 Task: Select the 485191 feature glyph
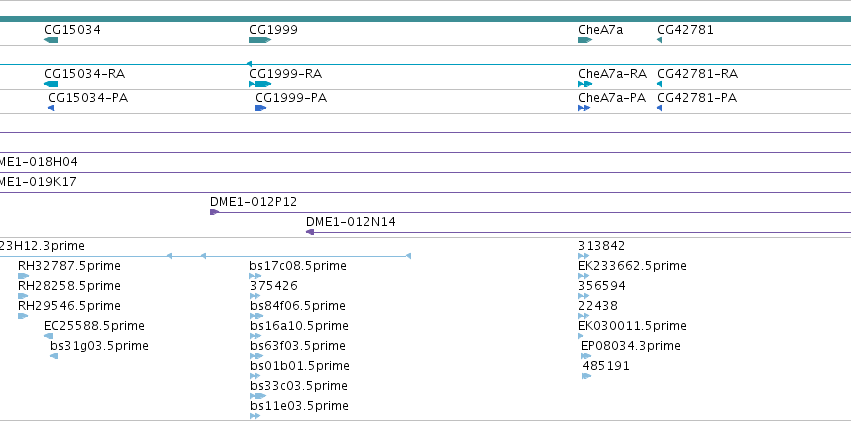[586, 376]
